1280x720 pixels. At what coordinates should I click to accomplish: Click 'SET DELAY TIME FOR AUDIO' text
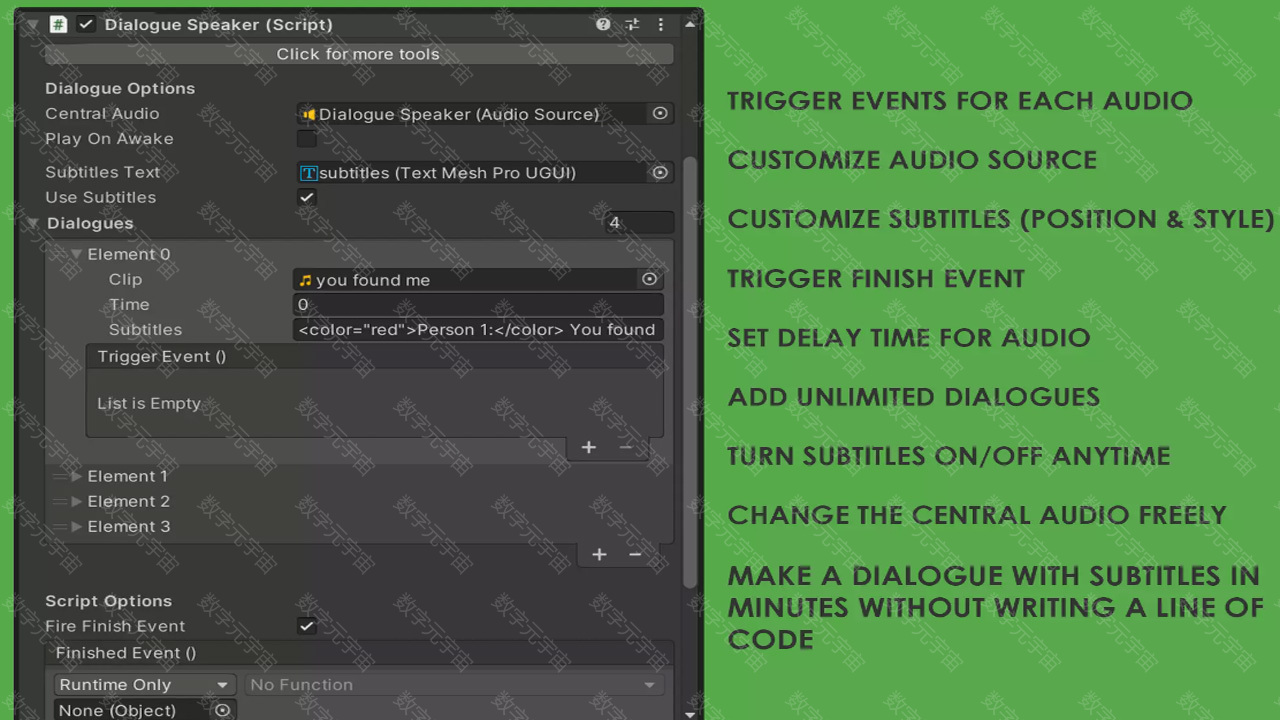click(x=909, y=337)
